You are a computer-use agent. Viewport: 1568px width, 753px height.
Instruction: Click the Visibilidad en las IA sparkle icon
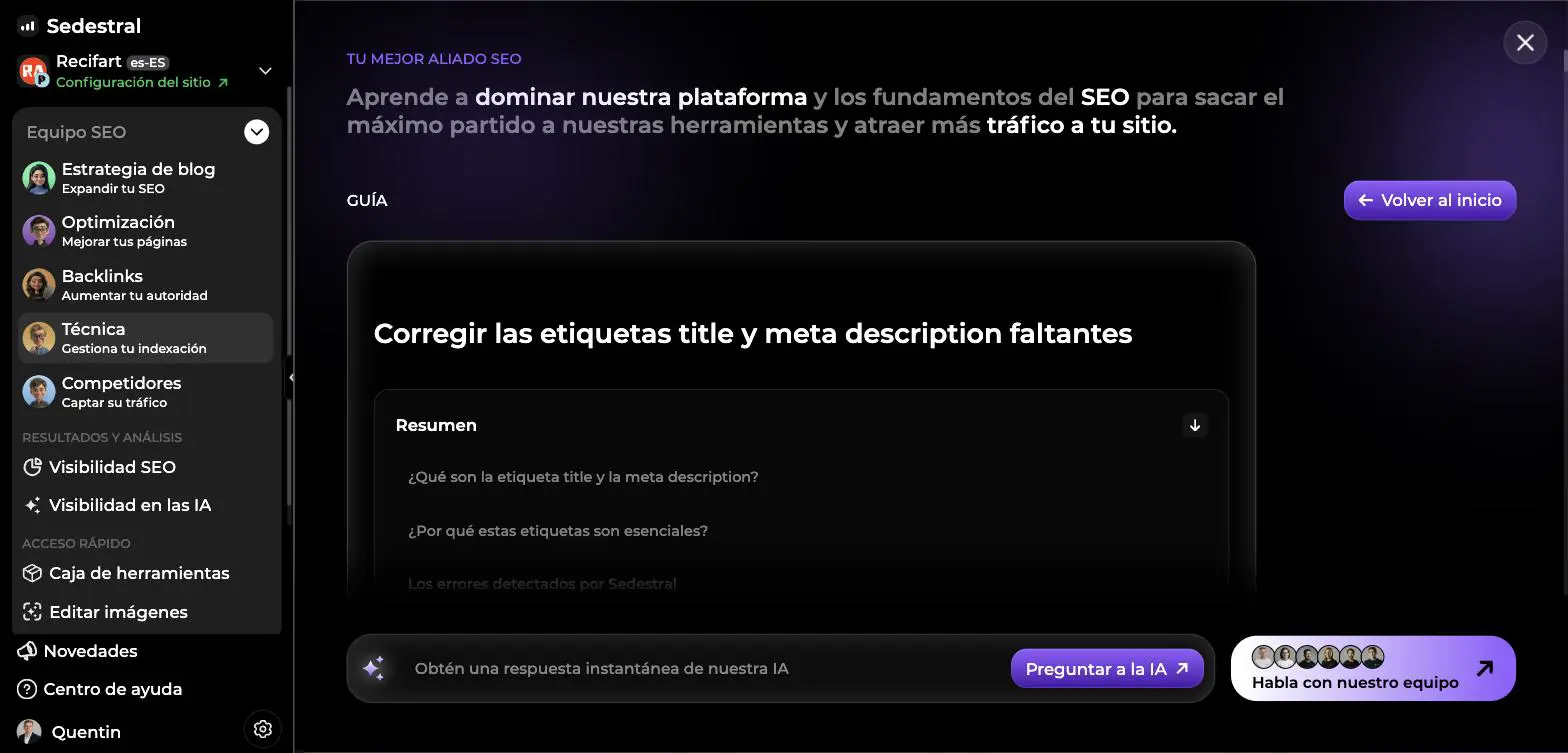[32, 505]
